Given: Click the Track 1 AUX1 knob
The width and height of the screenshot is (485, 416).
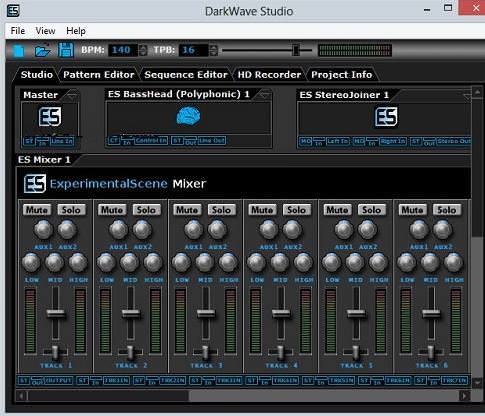Looking at the screenshot, I should [44, 230].
